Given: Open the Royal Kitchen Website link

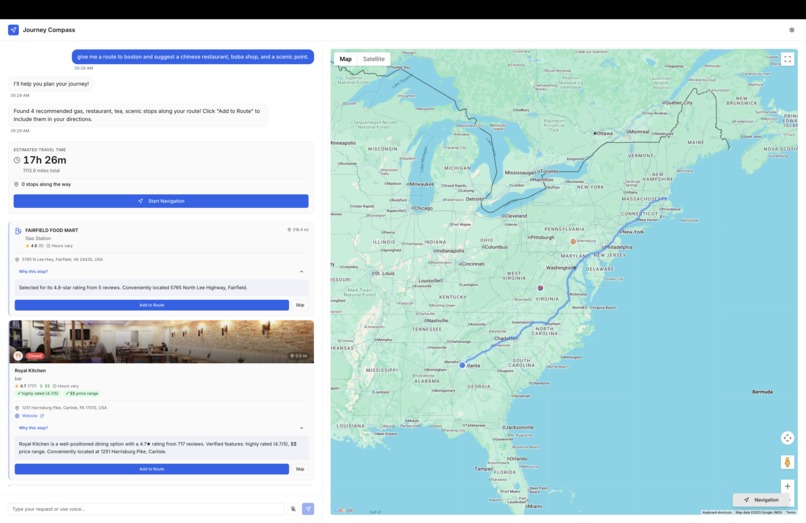Looking at the screenshot, I should pyautogui.click(x=30, y=416).
